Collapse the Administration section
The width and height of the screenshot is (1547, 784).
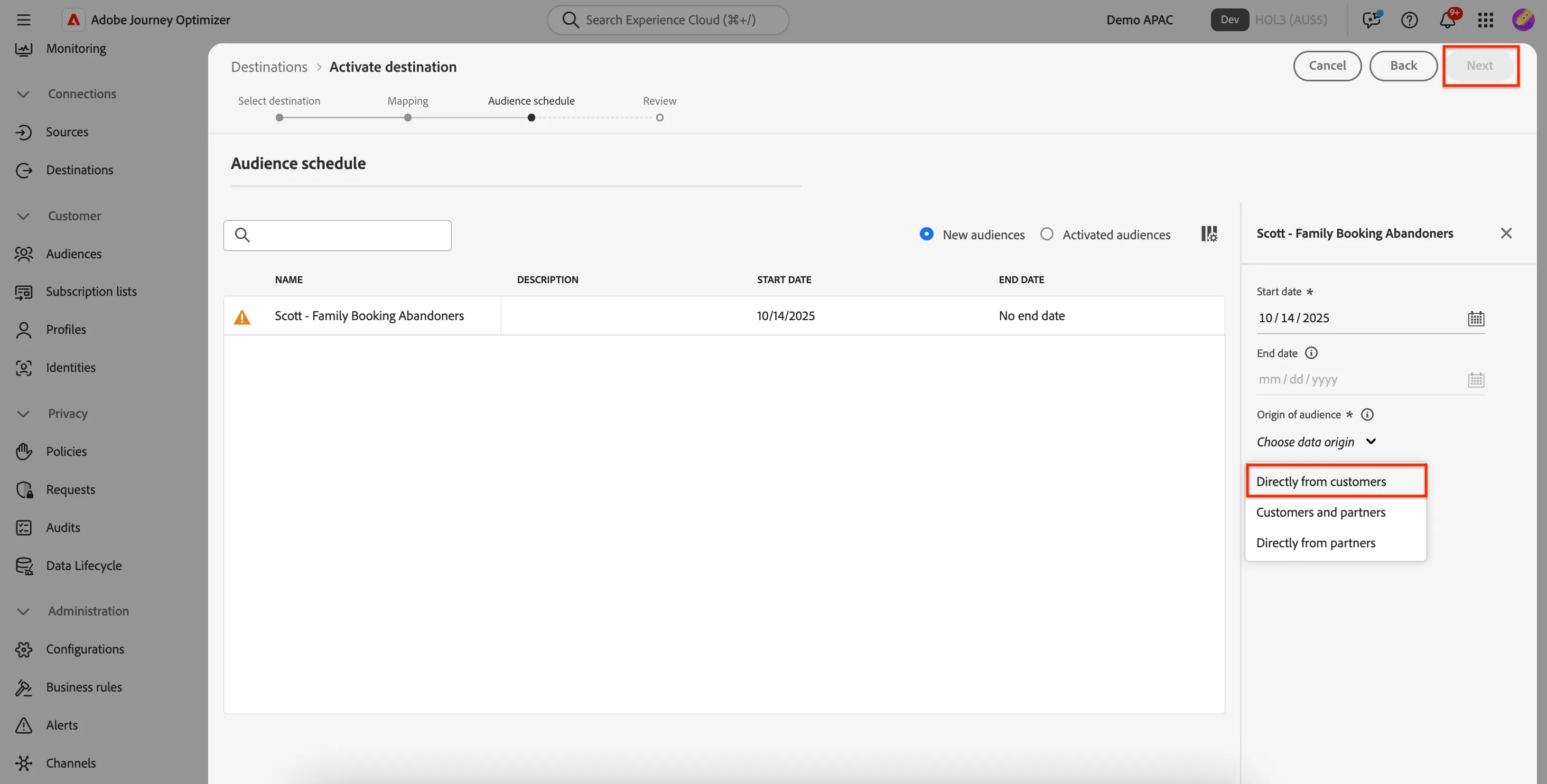(x=23, y=611)
